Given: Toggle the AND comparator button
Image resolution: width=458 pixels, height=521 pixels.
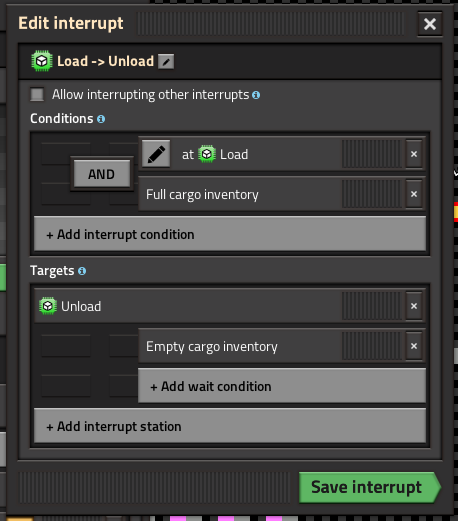Looking at the screenshot, I should click(102, 174).
